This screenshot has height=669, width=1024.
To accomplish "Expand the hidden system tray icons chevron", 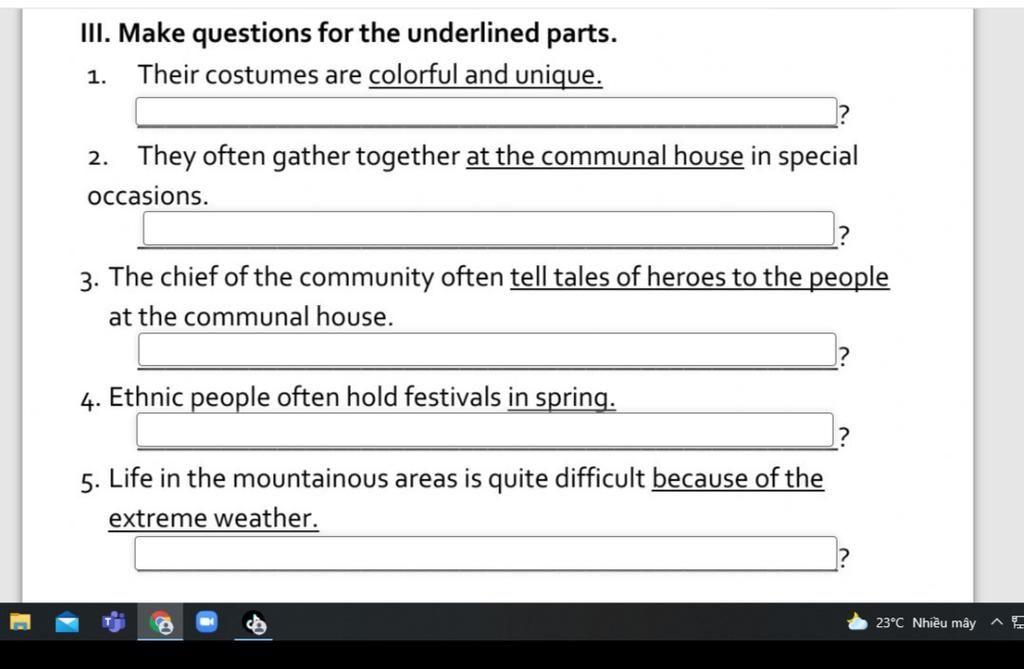I will tap(996, 622).
